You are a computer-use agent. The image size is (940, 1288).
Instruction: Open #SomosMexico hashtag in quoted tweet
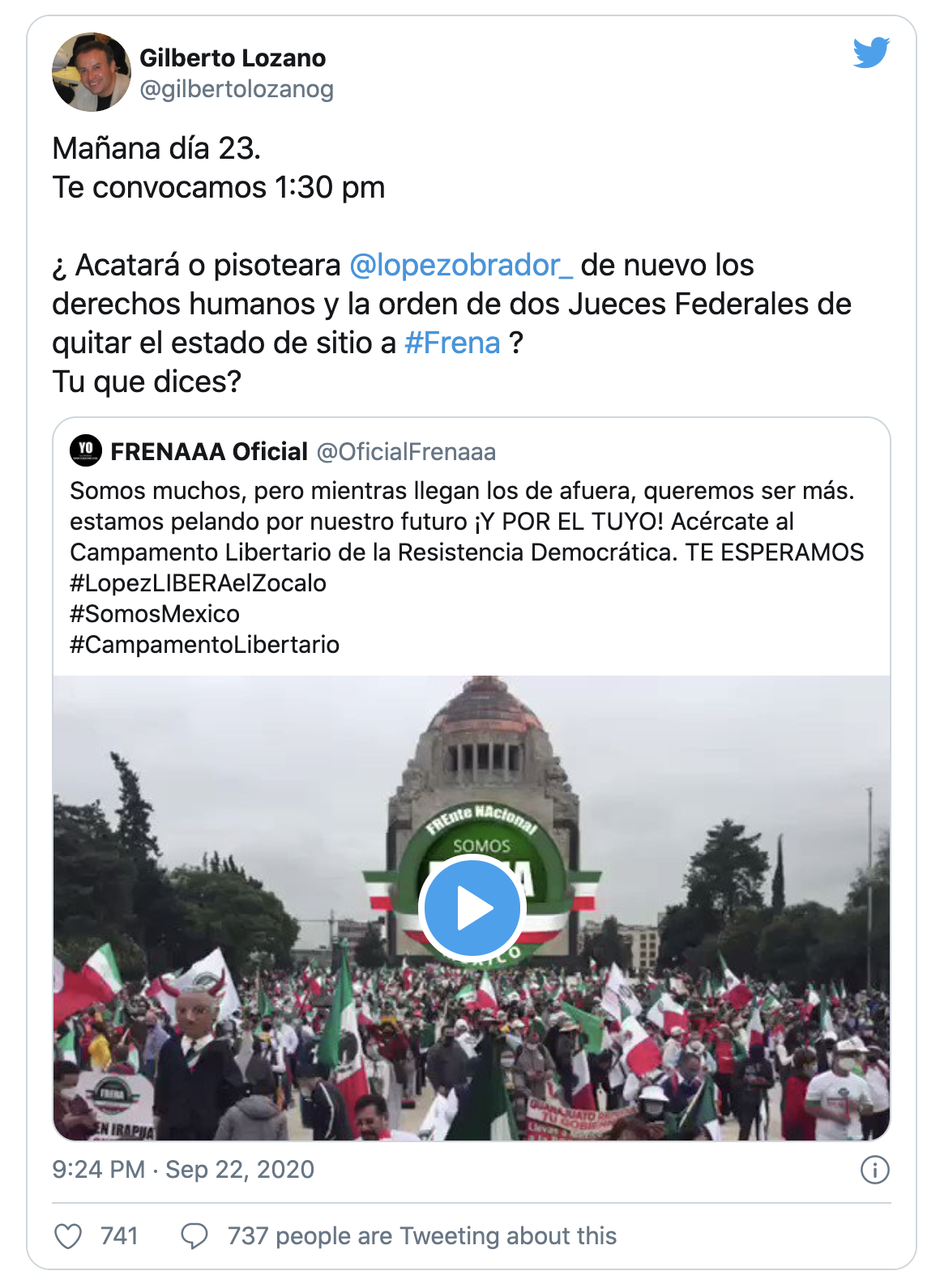tap(155, 614)
